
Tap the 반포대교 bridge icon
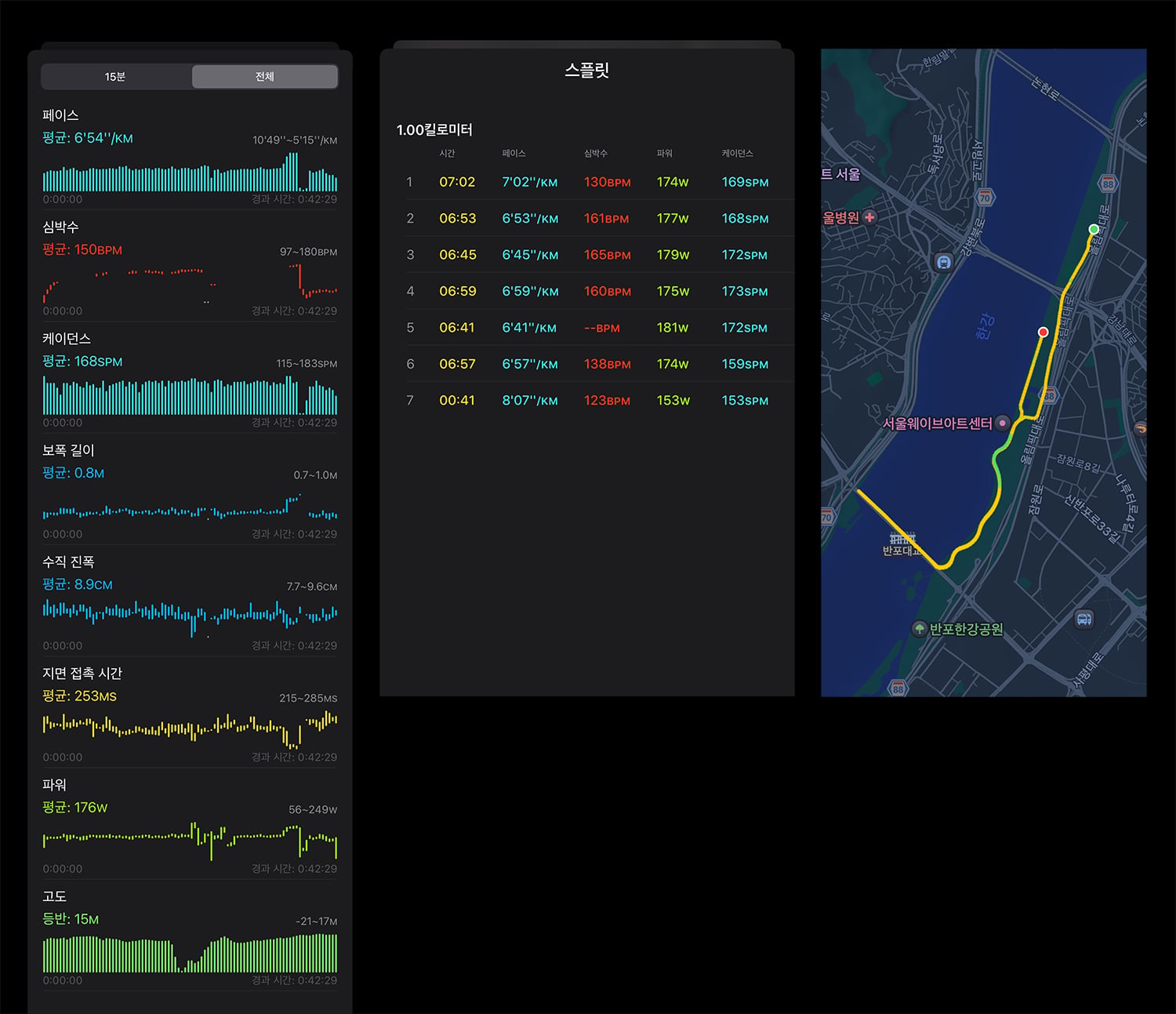point(902,538)
